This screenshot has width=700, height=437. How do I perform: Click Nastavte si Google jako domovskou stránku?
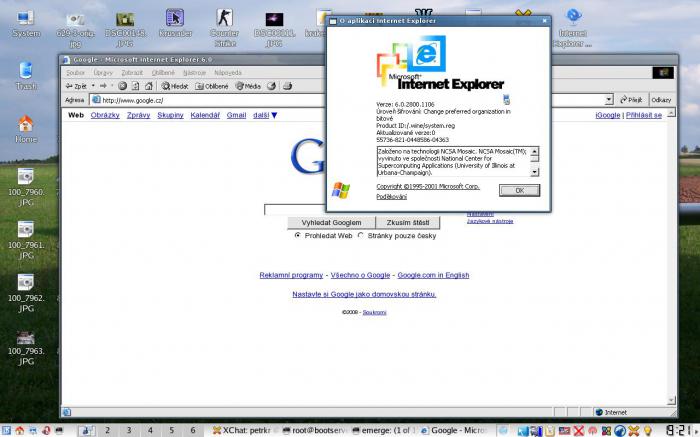(364, 294)
